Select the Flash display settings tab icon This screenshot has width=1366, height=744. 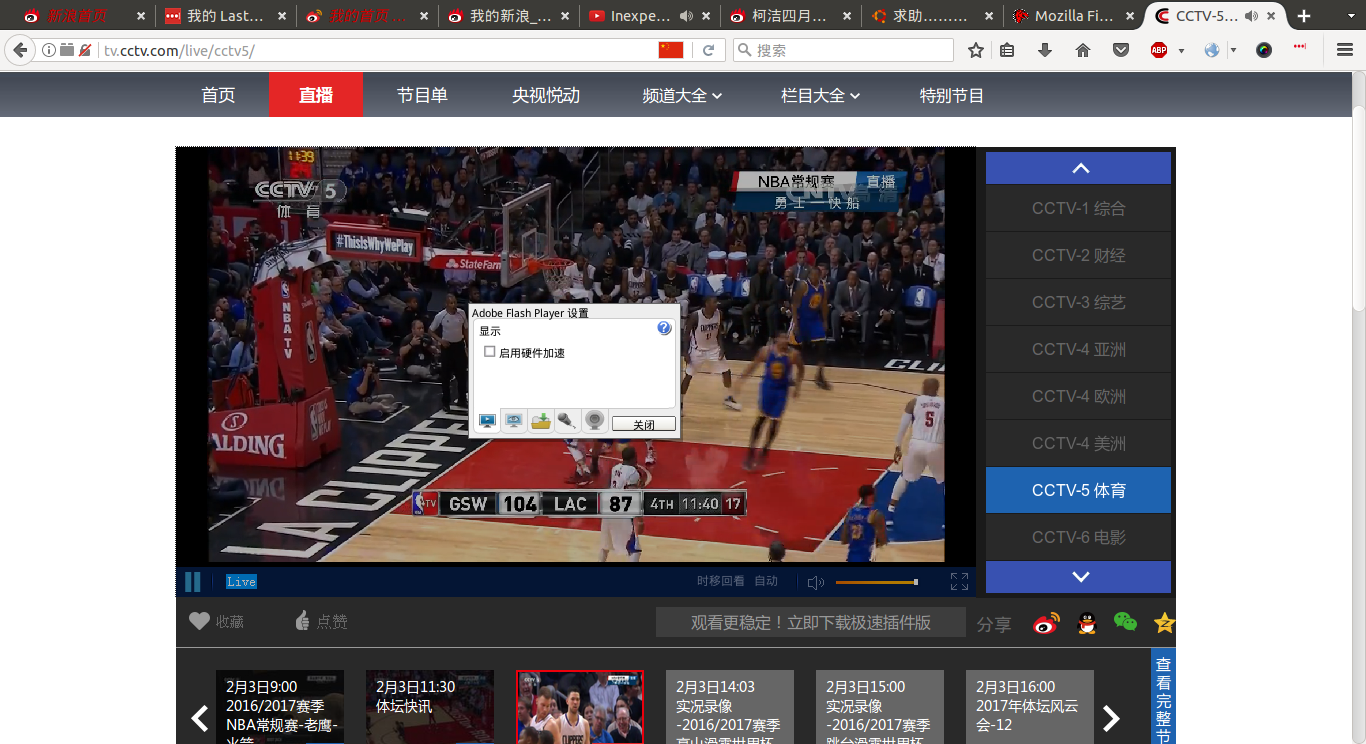click(487, 421)
